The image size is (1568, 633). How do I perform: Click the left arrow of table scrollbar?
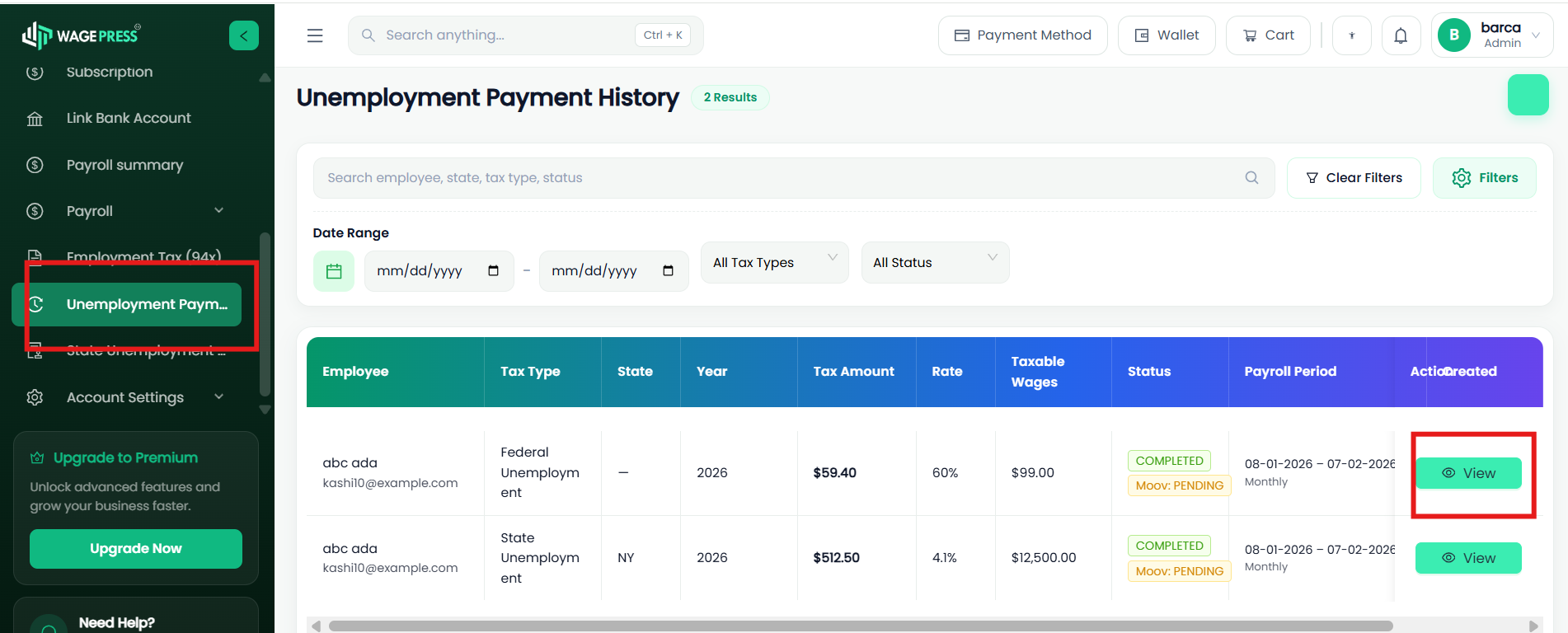pos(316,626)
